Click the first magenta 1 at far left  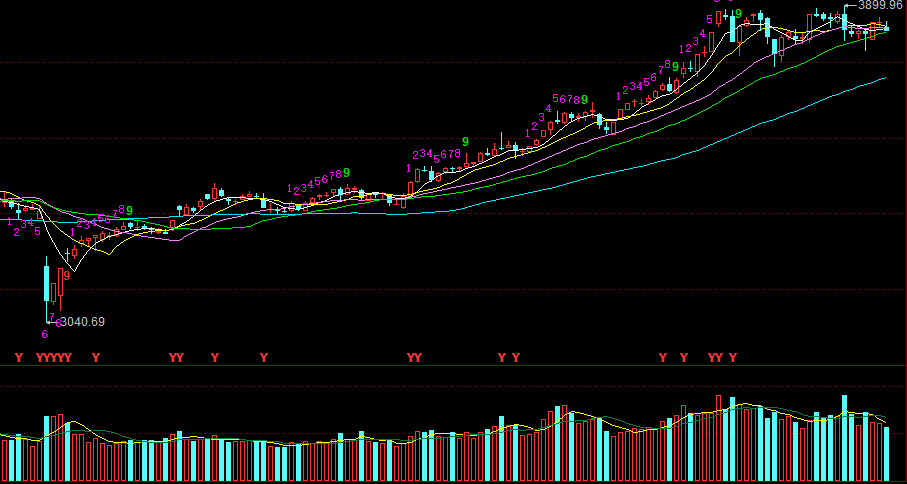tap(10, 222)
